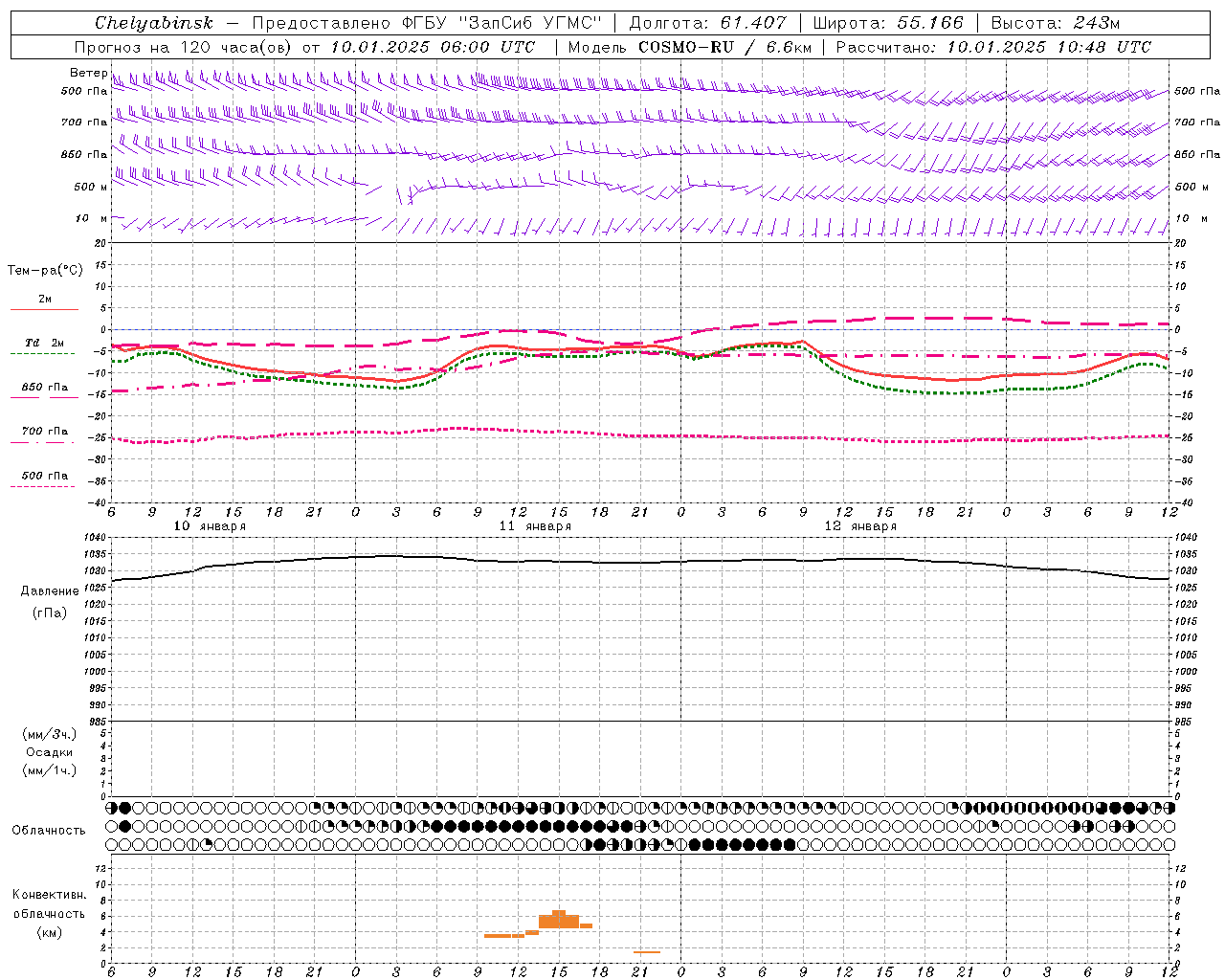Click the Модель COSMO-RU / 6.6км label
Screen dimensions: 1225x980
(x=690, y=47)
